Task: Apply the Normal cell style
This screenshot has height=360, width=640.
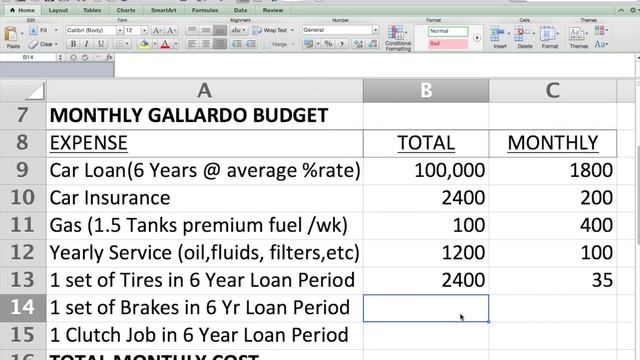Action: 448,31
